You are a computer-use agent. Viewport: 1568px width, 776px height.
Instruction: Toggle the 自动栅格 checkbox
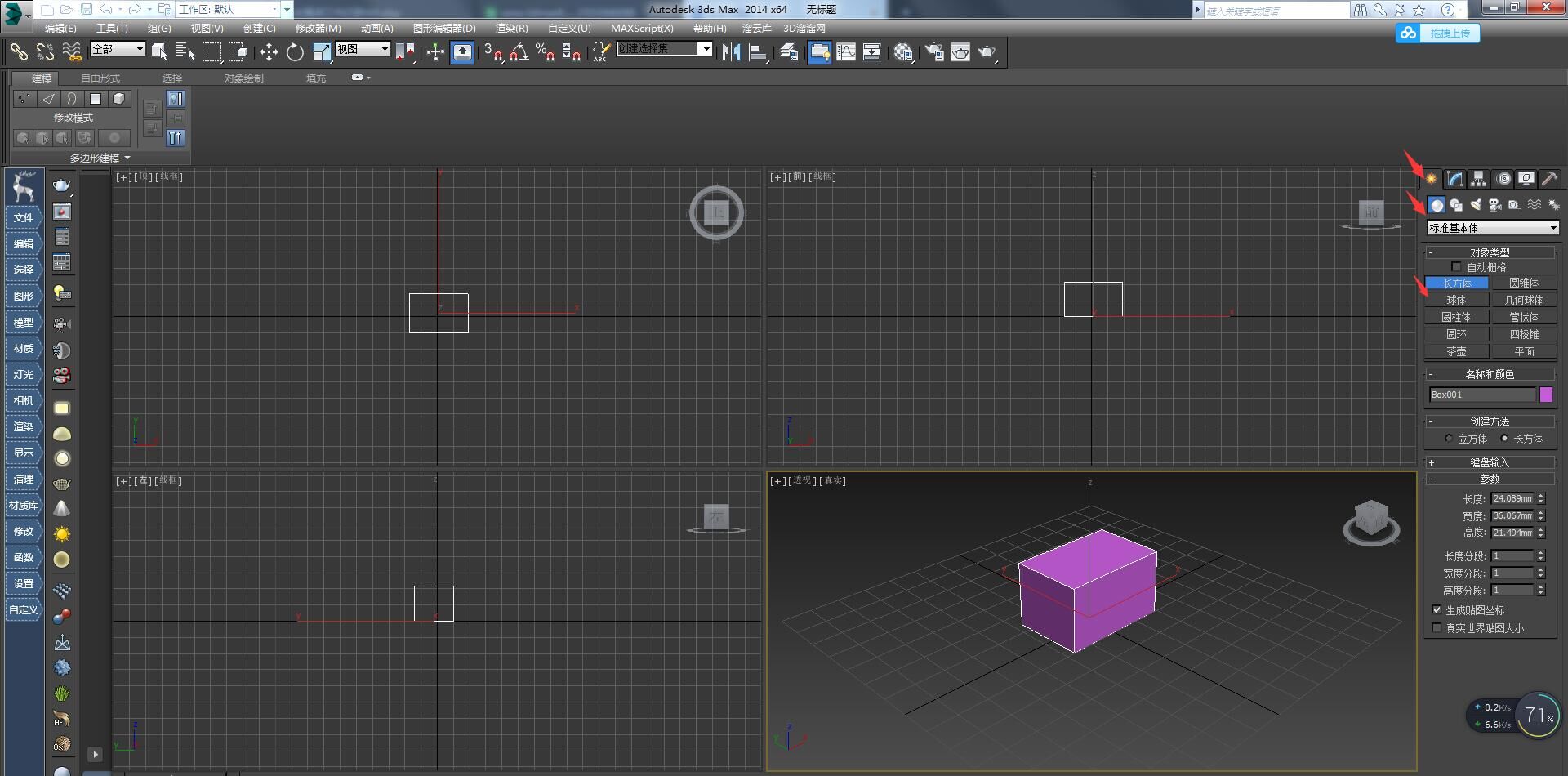tap(1457, 266)
